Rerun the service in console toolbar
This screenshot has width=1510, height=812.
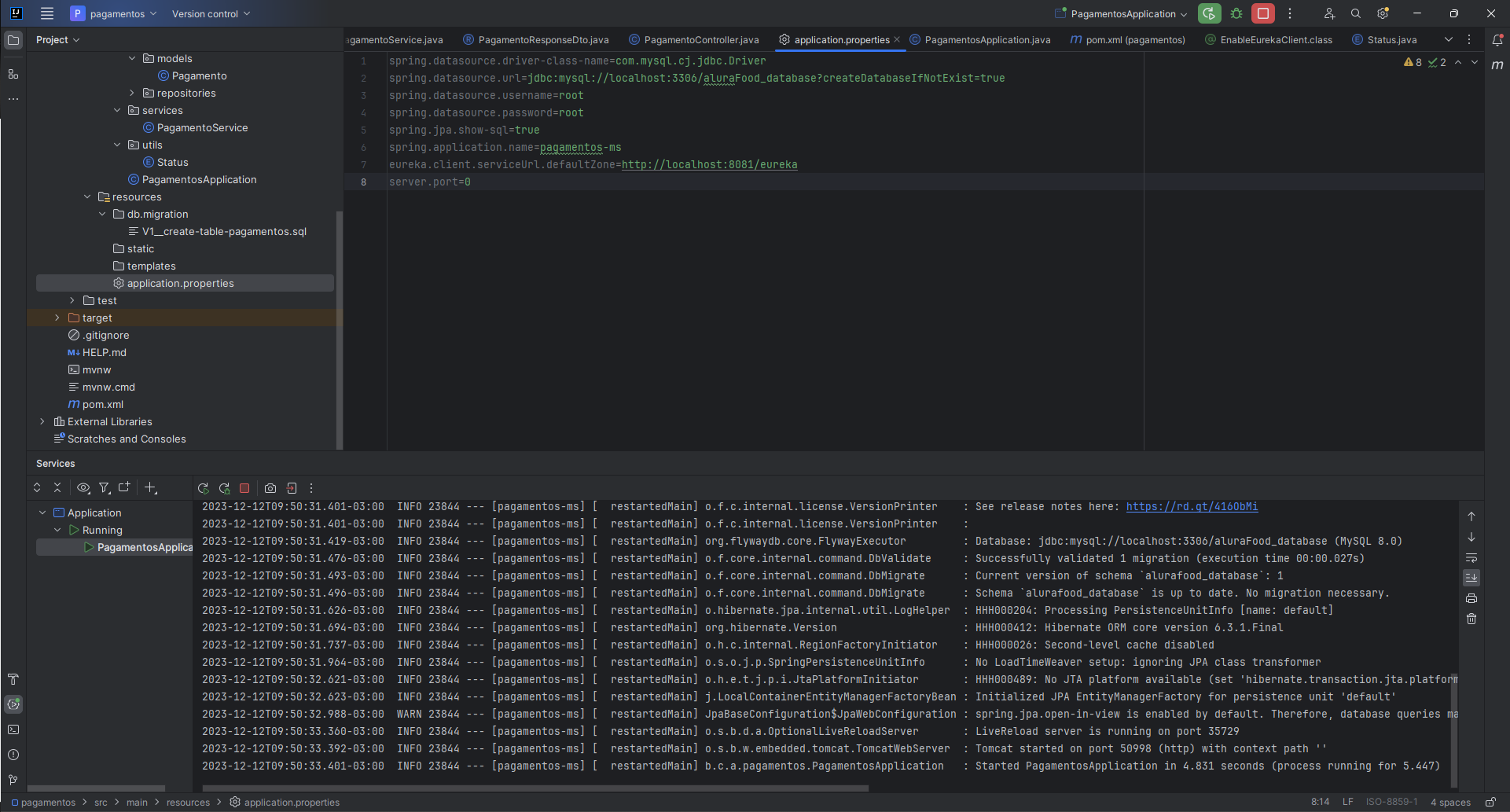pyautogui.click(x=203, y=488)
